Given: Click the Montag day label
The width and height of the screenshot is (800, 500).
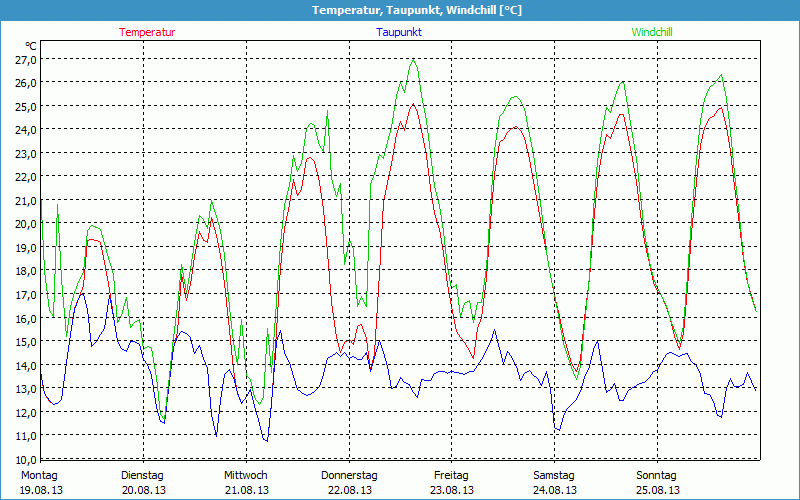Looking at the screenshot, I should click(x=39, y=476).
